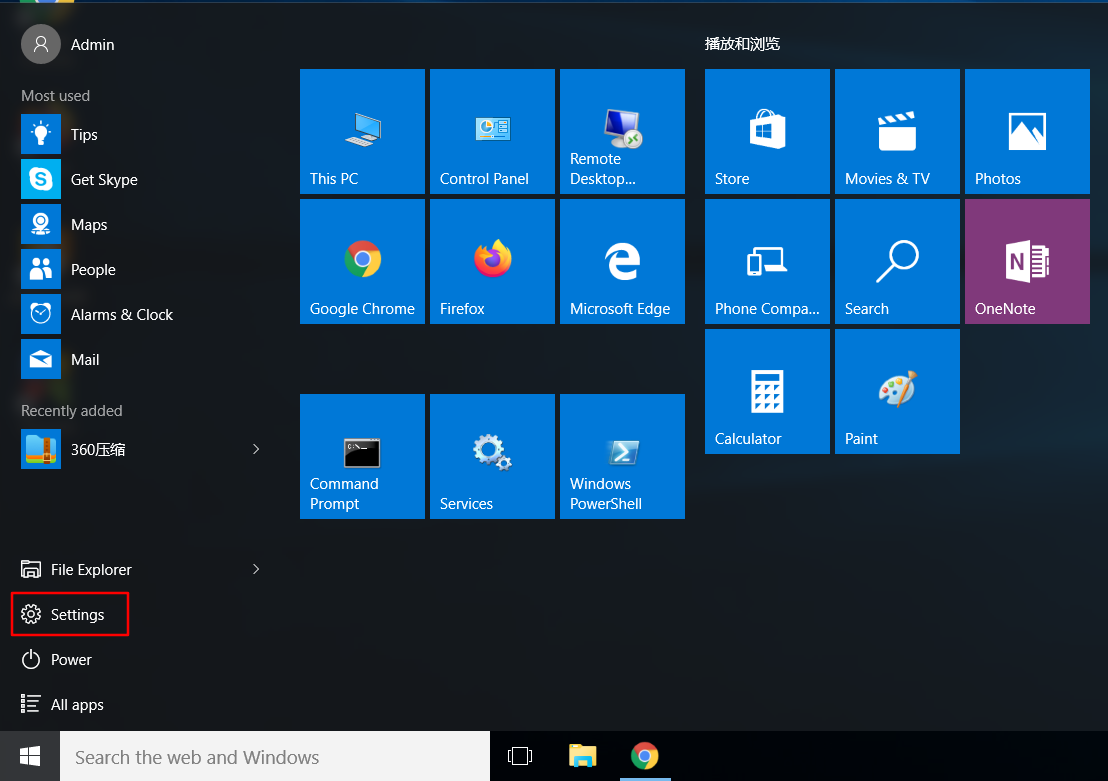Open the Movies & TV tile

point(897,131)
